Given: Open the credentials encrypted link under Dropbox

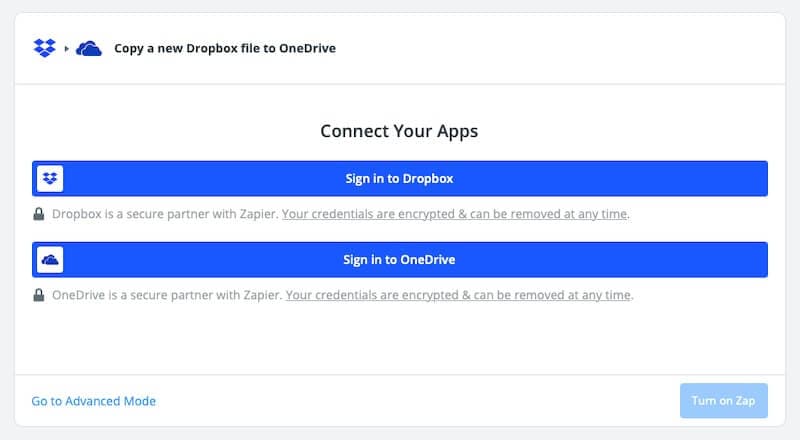Looking at the screenshot, I should (x=455, y=214).
